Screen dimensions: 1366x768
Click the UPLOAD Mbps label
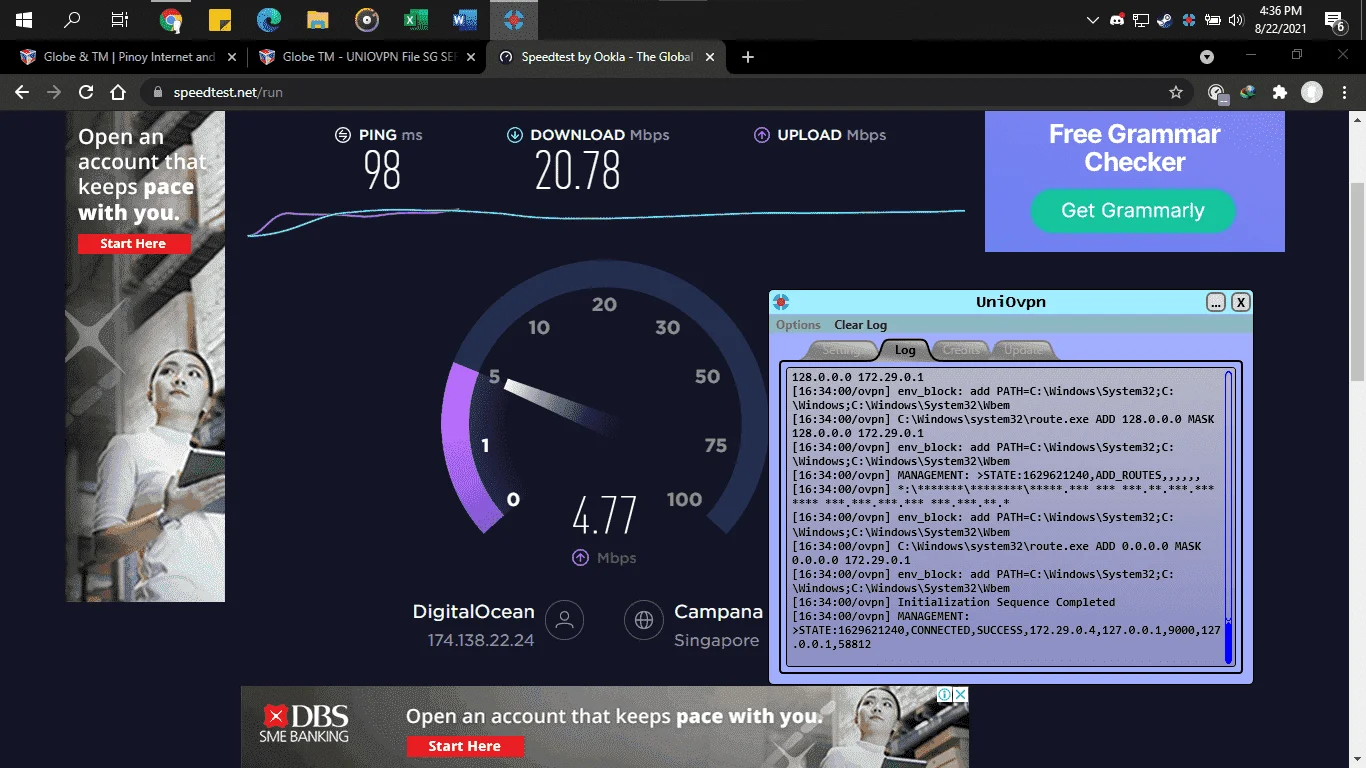pyautogui.click(x=832, y=135)
